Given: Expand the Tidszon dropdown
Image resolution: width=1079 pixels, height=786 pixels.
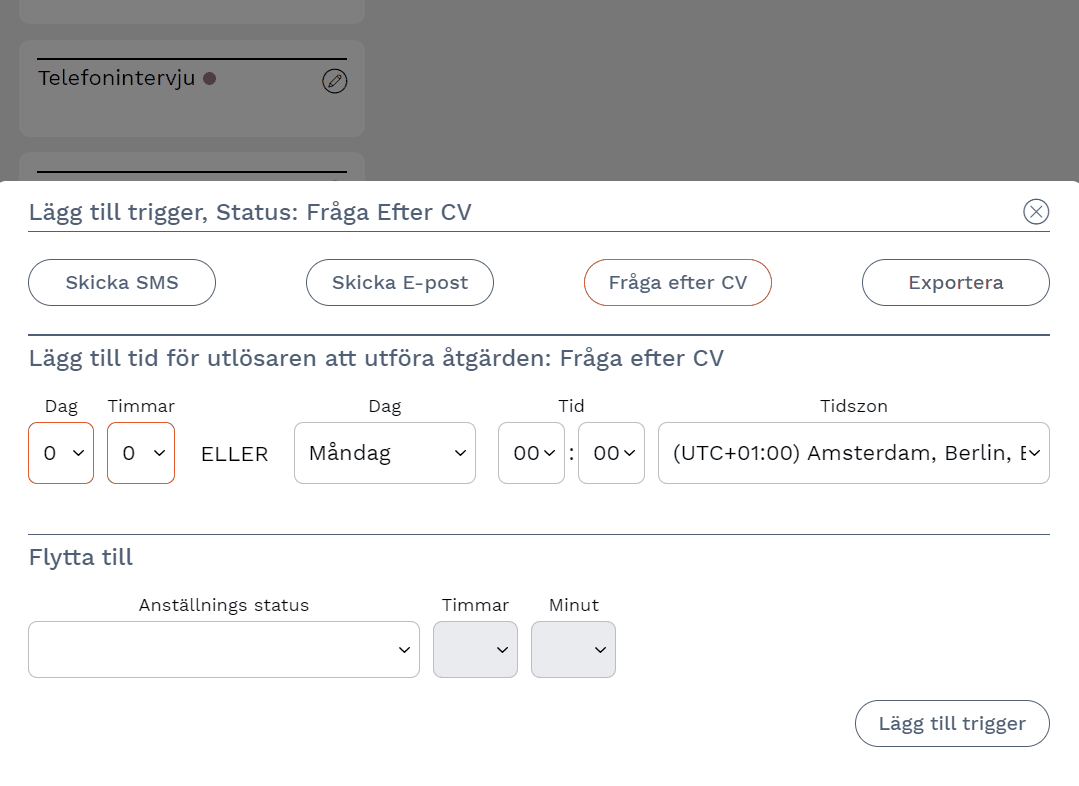Looking at the screenshot, I should [x=853, y=453].
